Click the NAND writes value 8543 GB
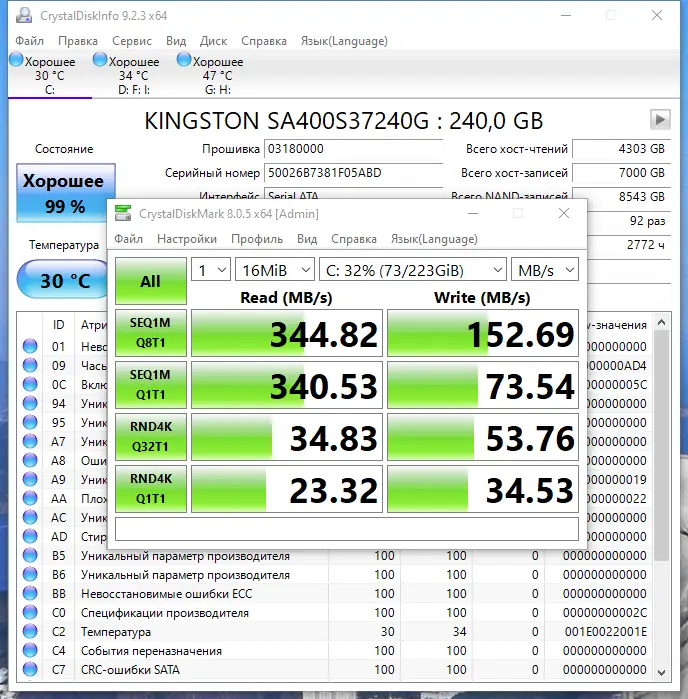 click(629, 197)
